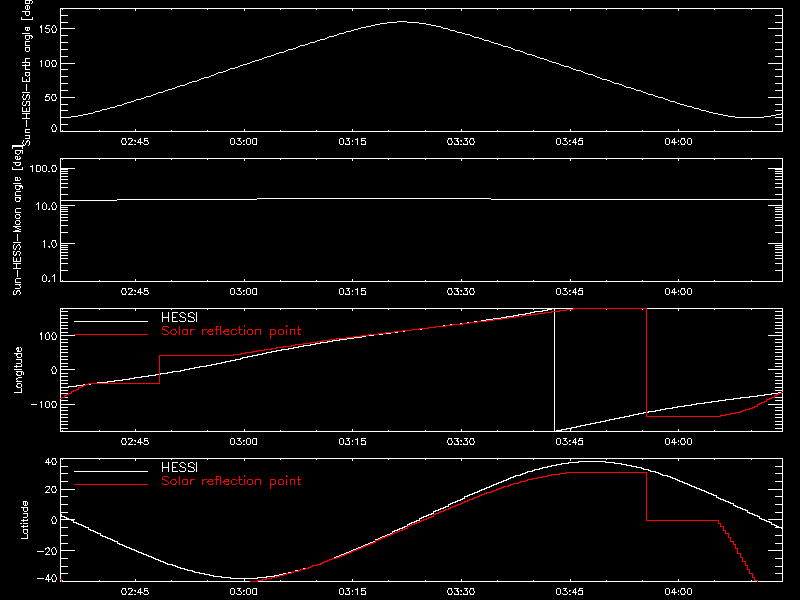The height and width of the screenshot is (600, 800).
Task: Click red legend line in Longitude plot
Action: (111, 335)
